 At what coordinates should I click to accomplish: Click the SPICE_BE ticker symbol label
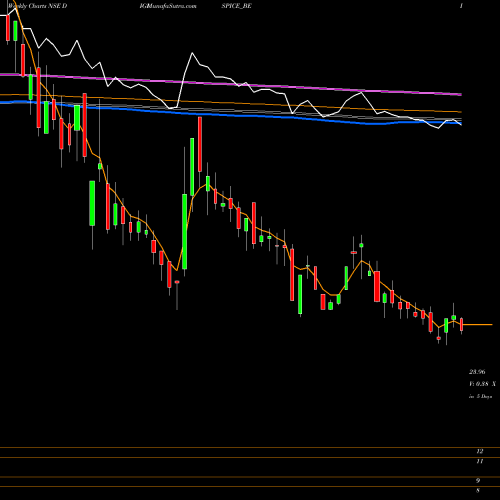236,6
